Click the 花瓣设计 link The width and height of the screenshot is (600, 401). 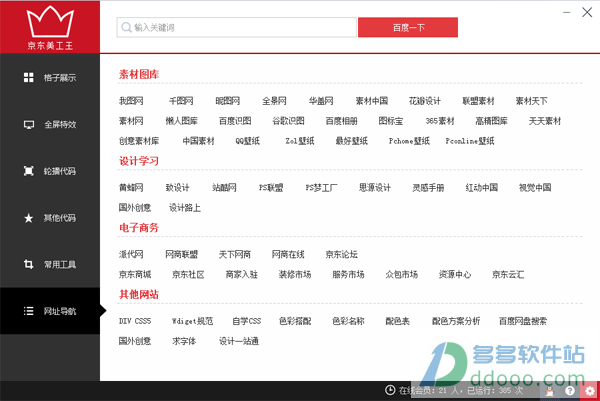pyautogui.click(x=425, y=101)
